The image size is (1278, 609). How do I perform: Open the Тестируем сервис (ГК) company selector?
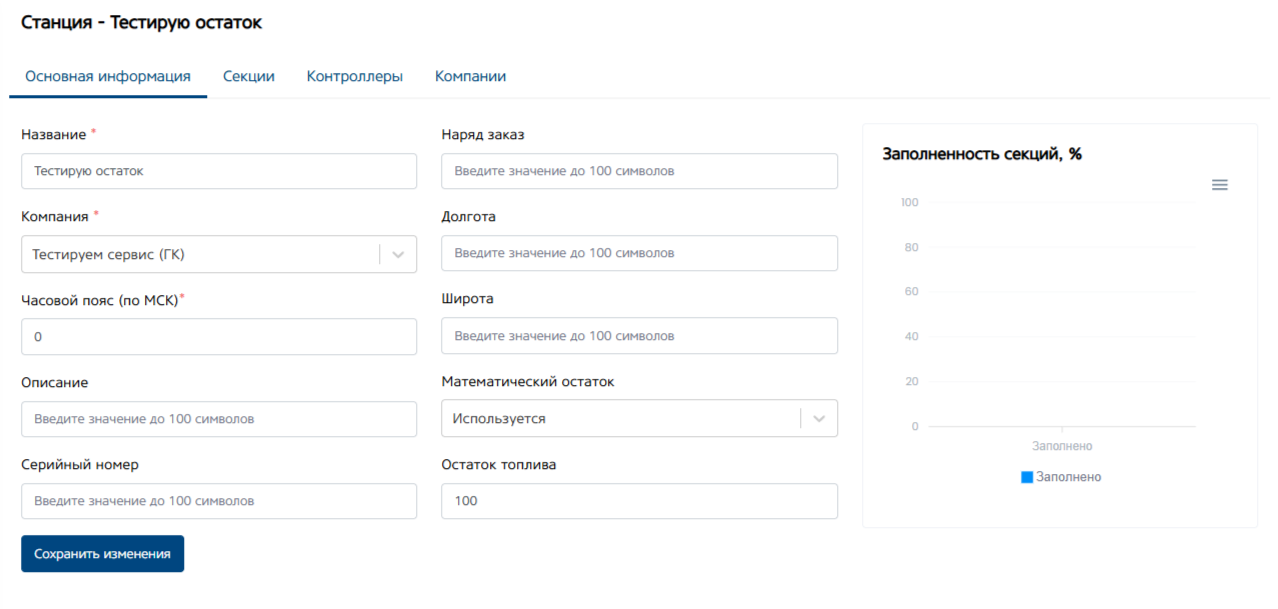point(200,255)
